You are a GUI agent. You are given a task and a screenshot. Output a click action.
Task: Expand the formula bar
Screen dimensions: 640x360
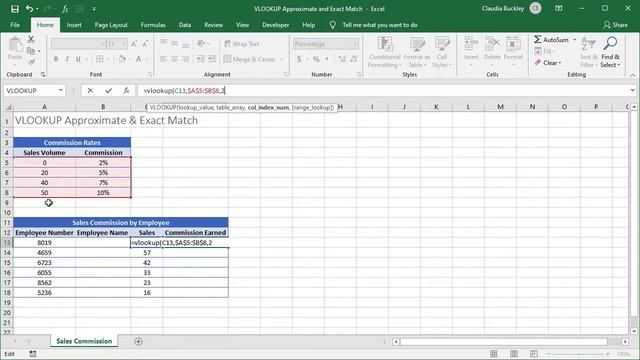coord(633,90)
